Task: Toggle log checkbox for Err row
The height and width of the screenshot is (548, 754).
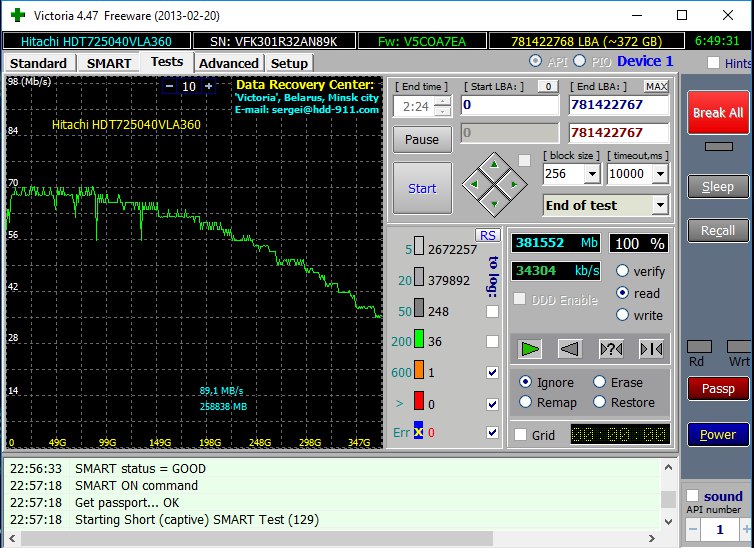Action: 492,432
